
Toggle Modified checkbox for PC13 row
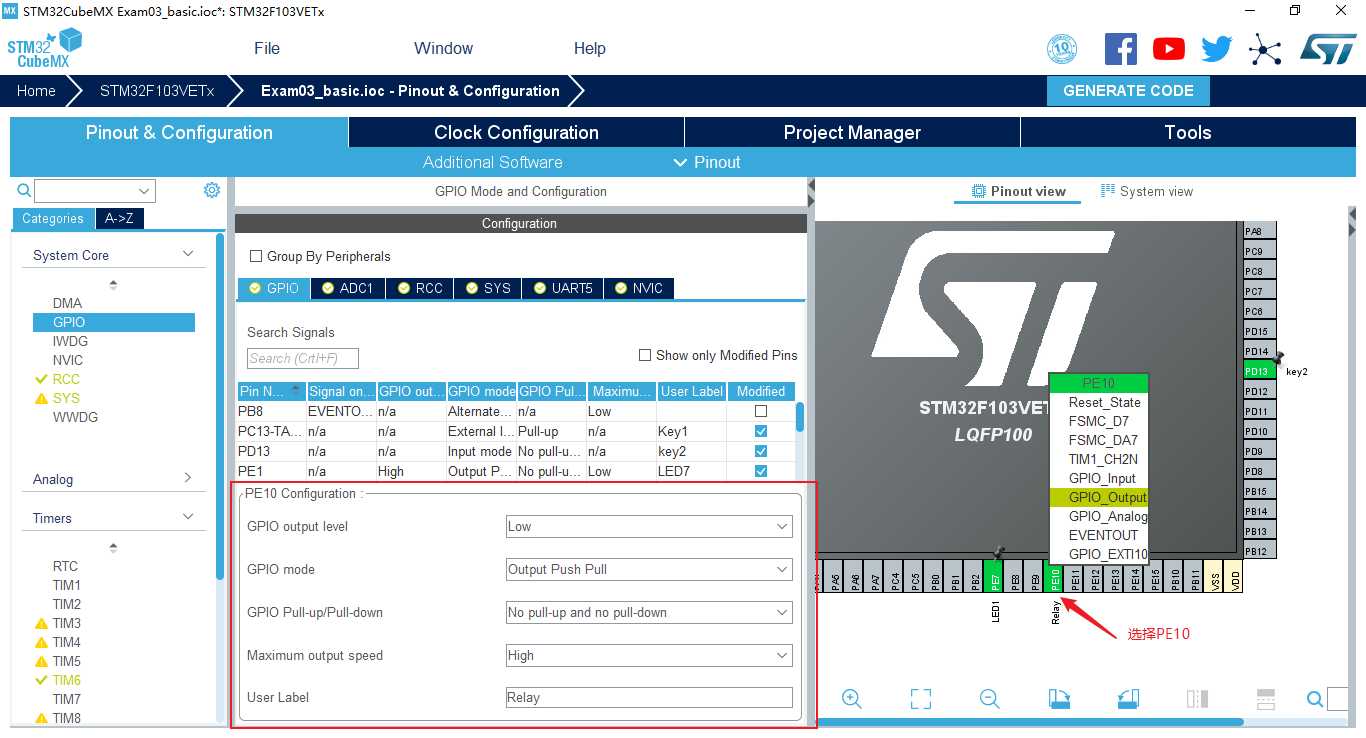tap(761, 431)
